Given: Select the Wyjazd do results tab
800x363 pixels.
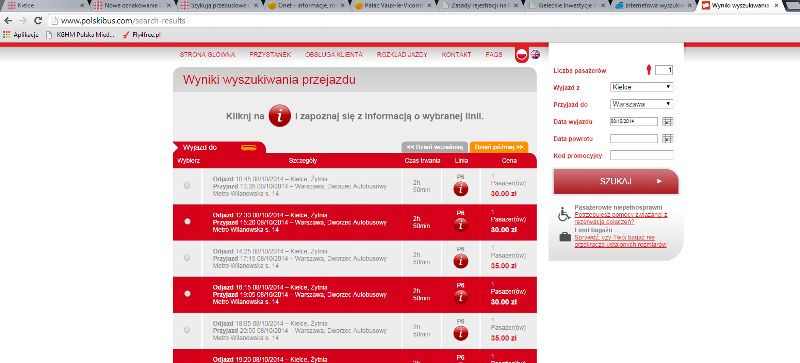Looking at the screenshot, I should tap(219, 147).
